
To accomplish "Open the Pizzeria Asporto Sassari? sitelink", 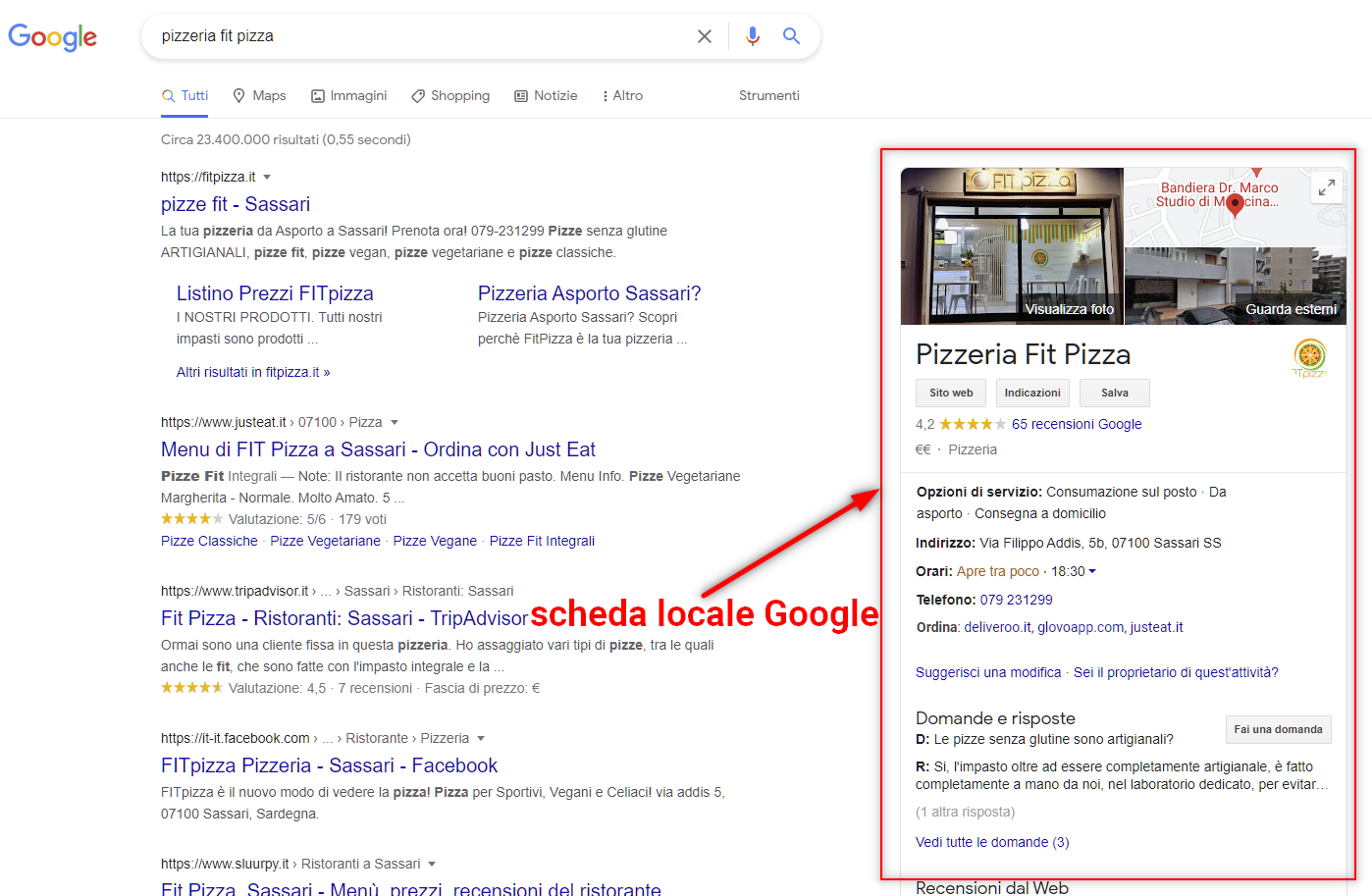I will point(589,293).
